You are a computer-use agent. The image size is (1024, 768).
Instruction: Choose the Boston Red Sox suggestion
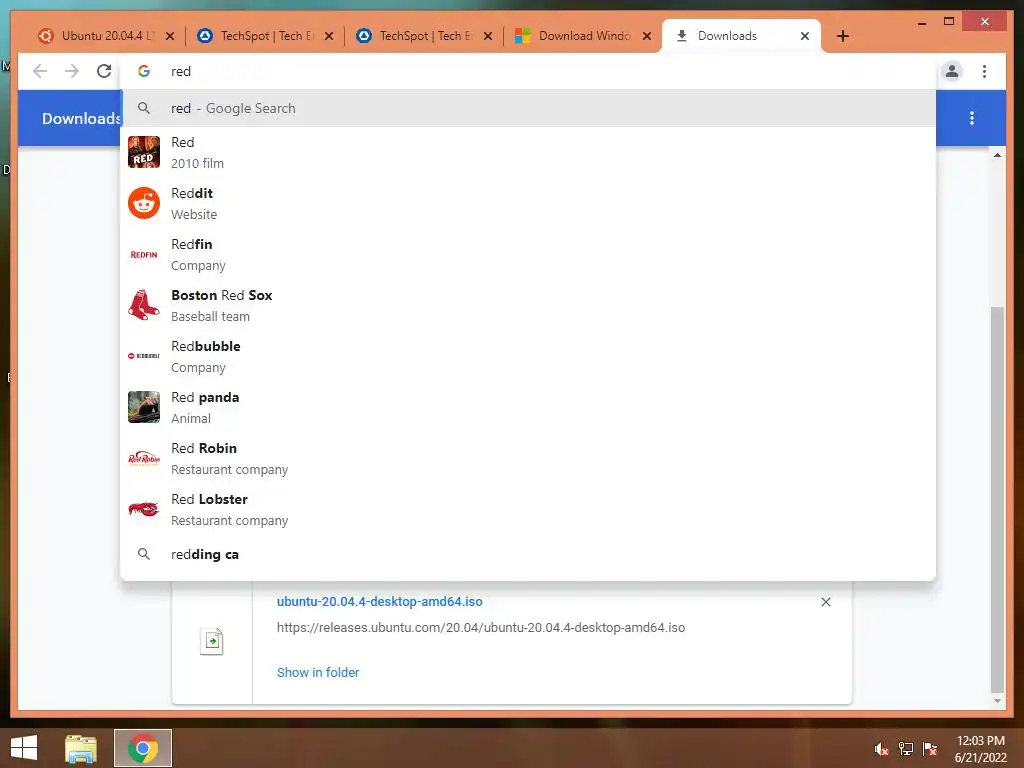[528, 305]
